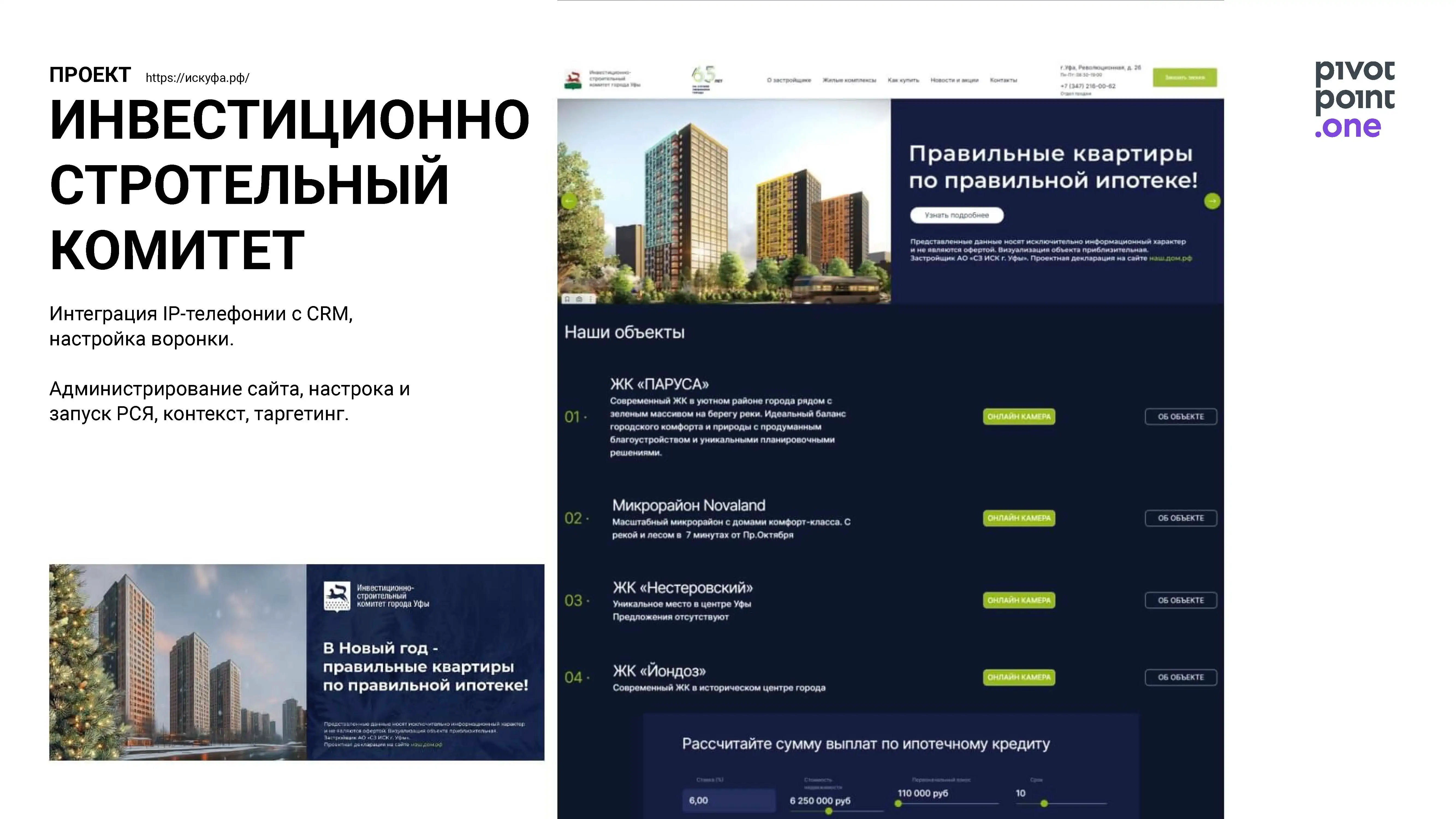Viewport: 1456px width, 819px height.
Task: Open «Контакты» in the site header
Action: pyautogui.click(x=1003, y=80)
